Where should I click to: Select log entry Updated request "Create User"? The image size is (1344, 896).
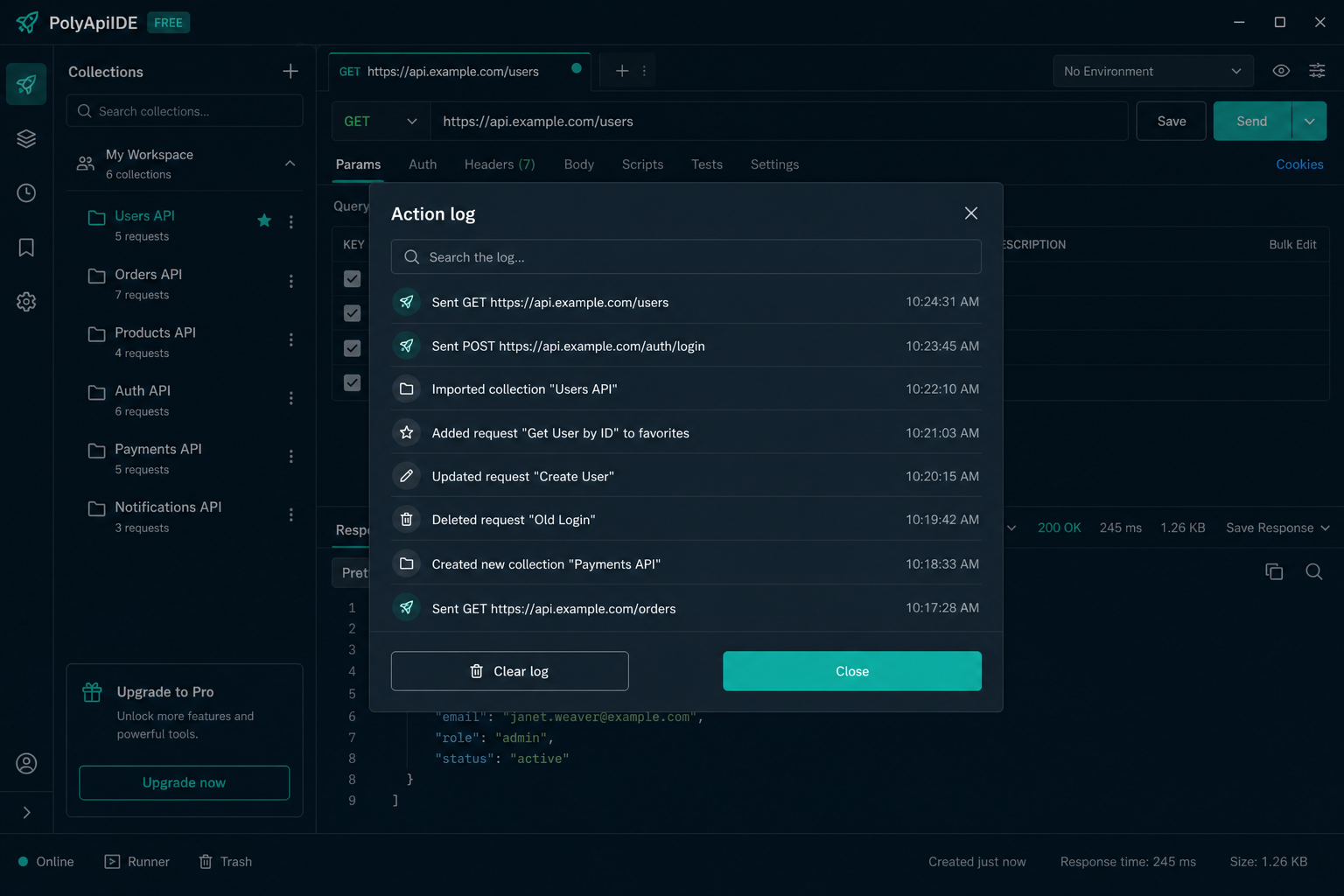[686, 476]
